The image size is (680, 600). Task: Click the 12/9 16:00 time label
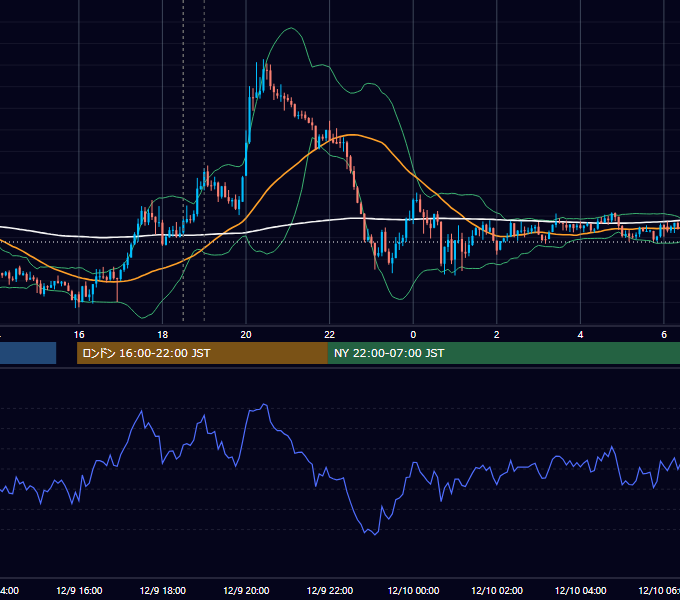tap(79, 590)
